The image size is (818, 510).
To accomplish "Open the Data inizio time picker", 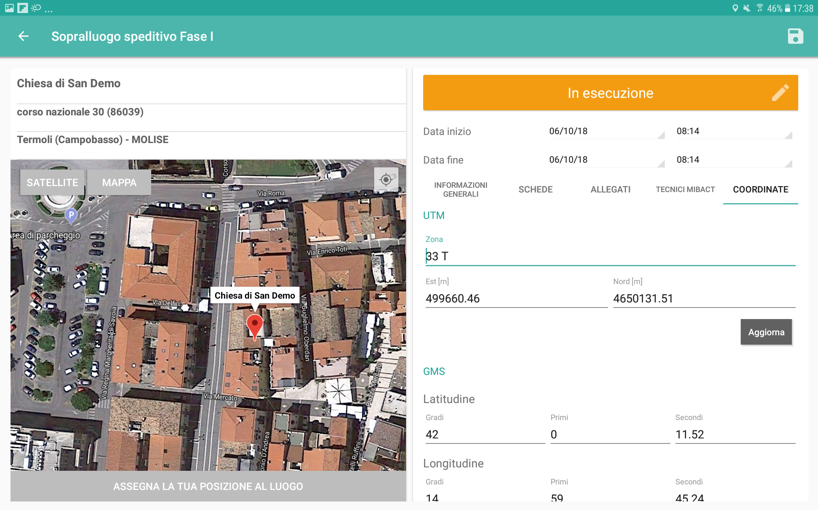I will click(x=732, y=131).
